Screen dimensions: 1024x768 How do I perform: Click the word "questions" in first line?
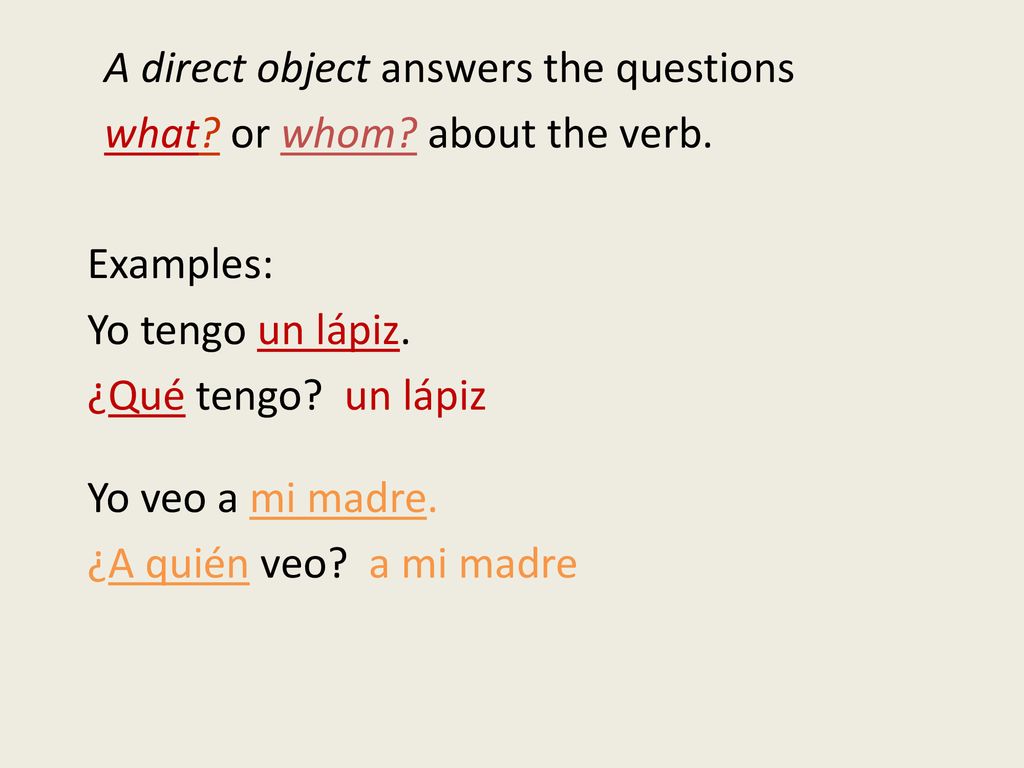tap(705, 69)
